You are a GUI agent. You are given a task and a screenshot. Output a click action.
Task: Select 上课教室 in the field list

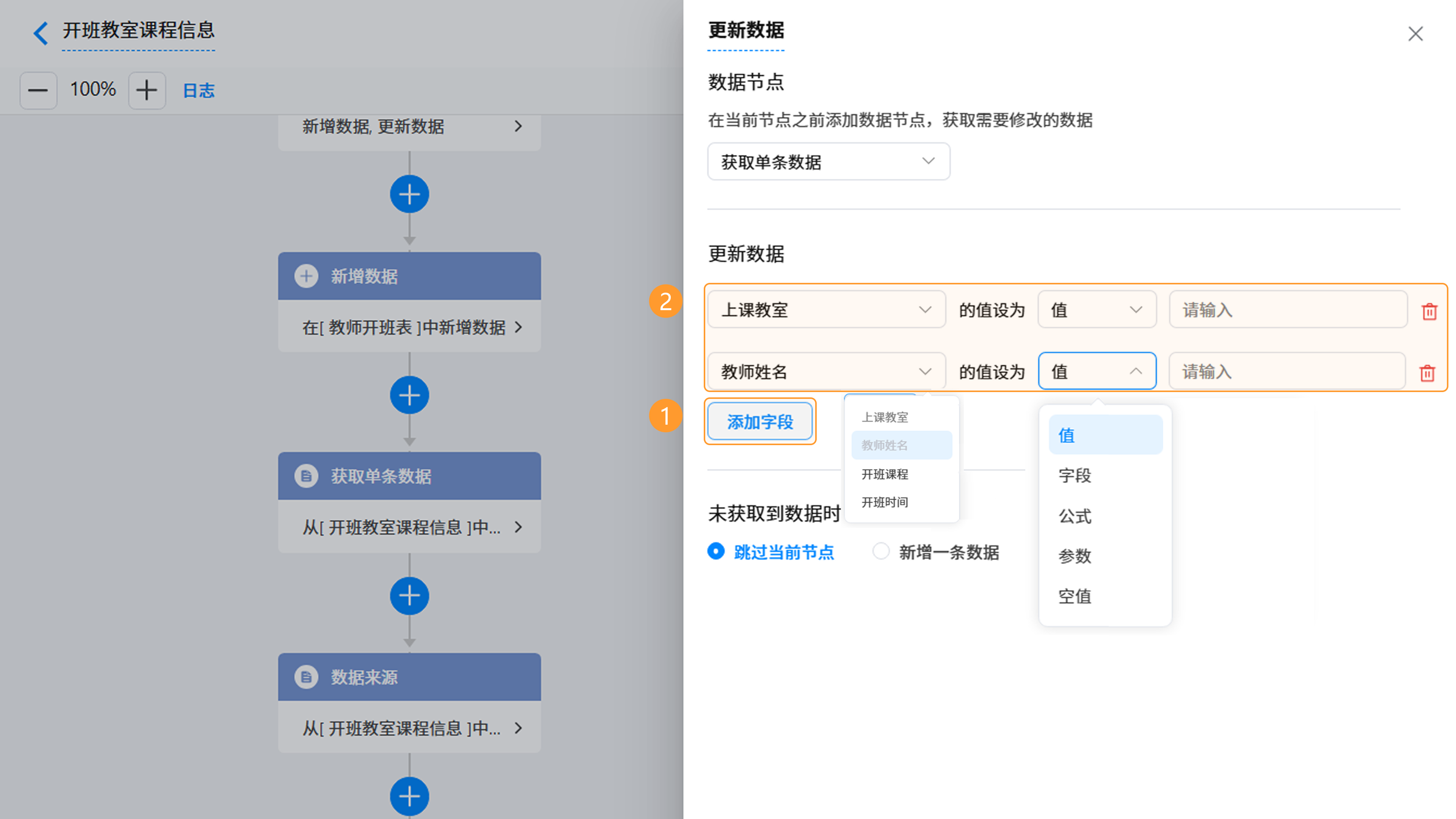(x=902, y=417)
